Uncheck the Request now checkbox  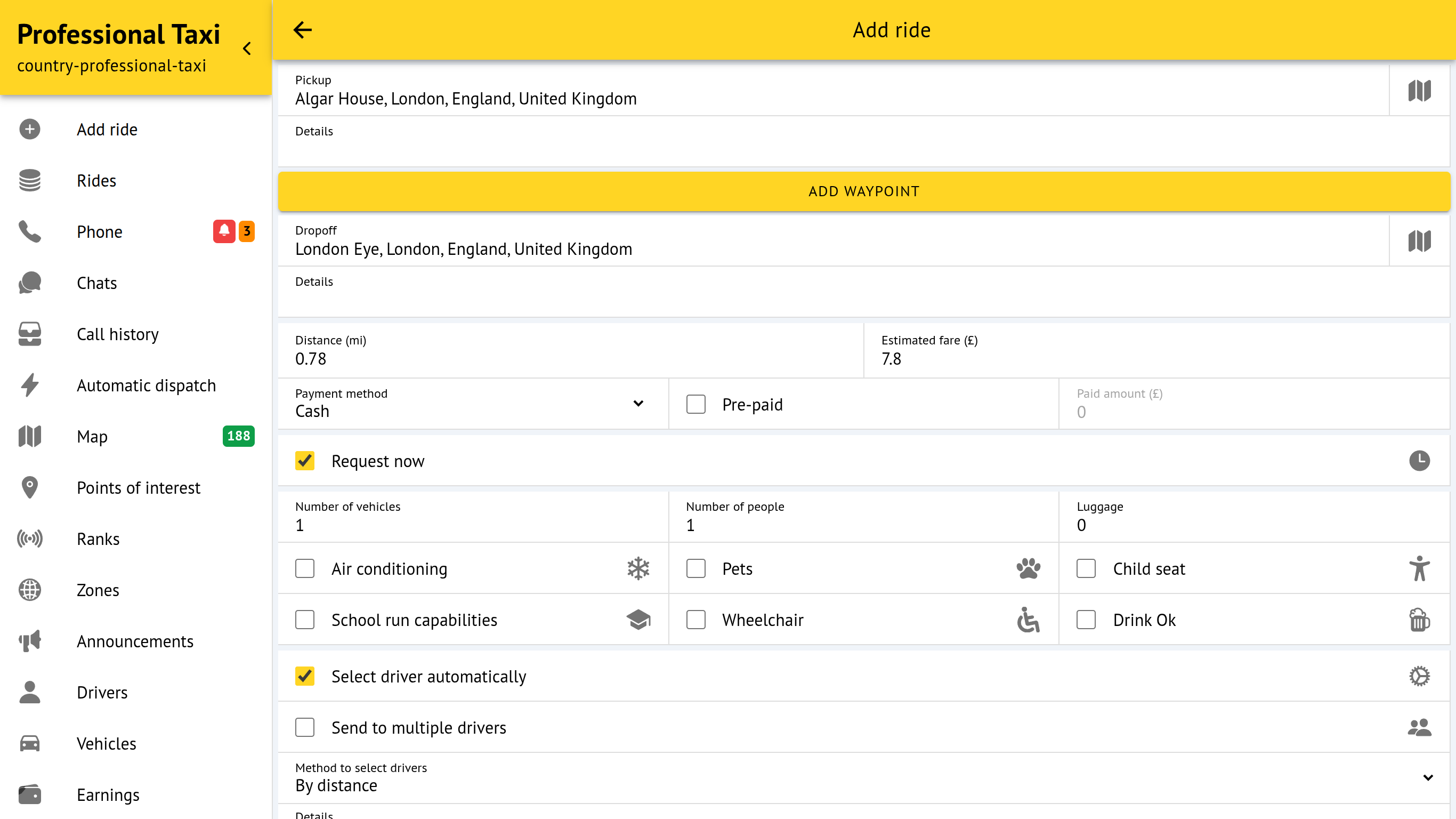(x=305, y=461)
